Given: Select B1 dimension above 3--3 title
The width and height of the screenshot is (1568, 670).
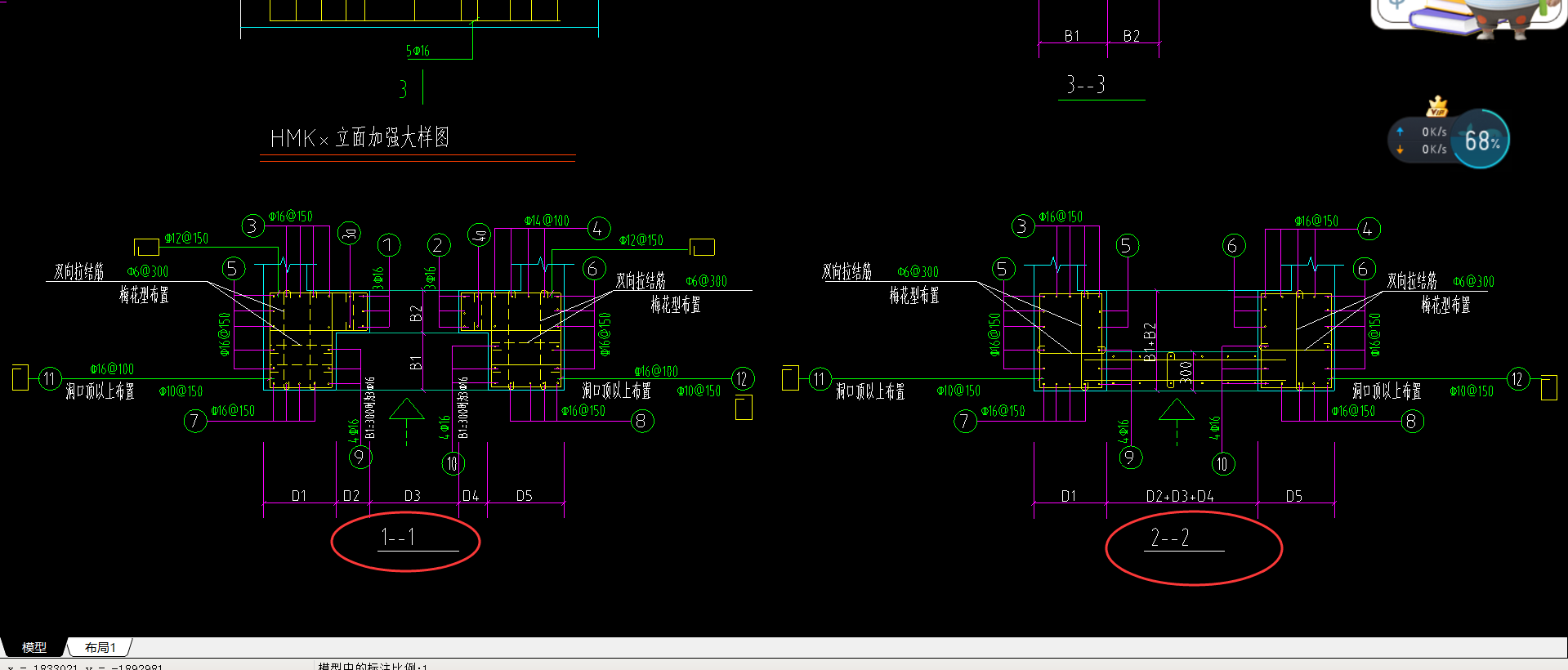Looking at the screenshot, I should [x=1072, y=36].
